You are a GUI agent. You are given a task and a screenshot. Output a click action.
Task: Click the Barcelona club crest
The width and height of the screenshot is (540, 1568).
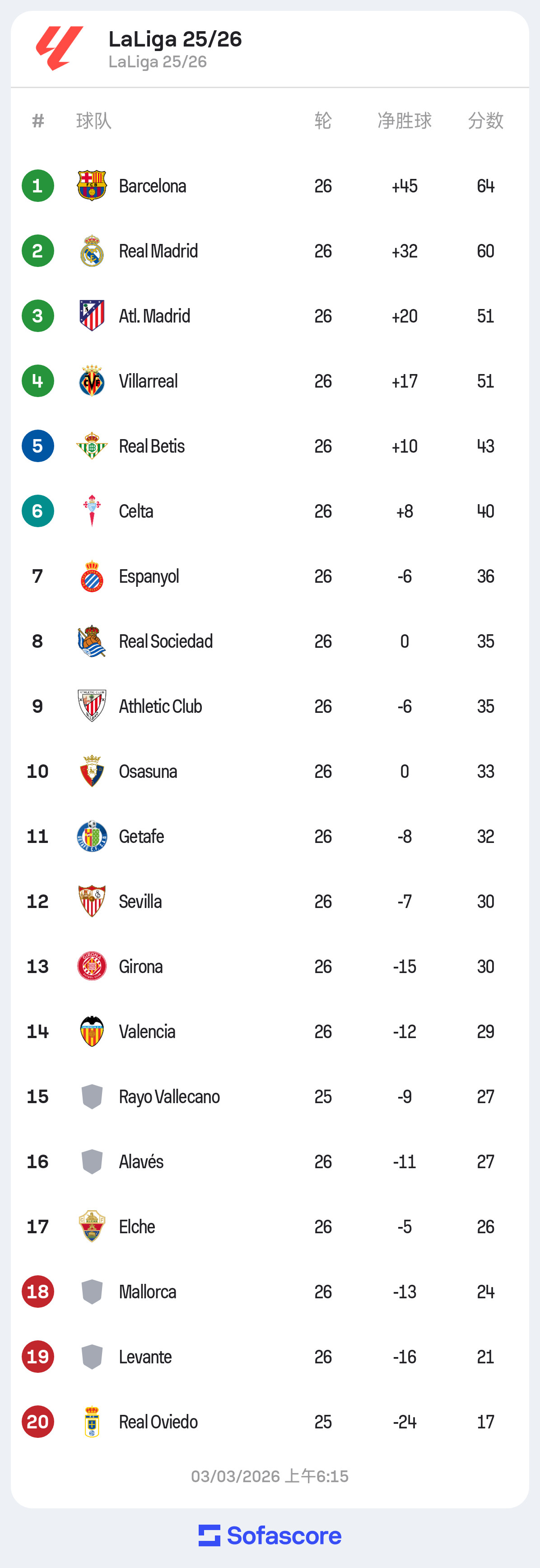coord(92,186)
